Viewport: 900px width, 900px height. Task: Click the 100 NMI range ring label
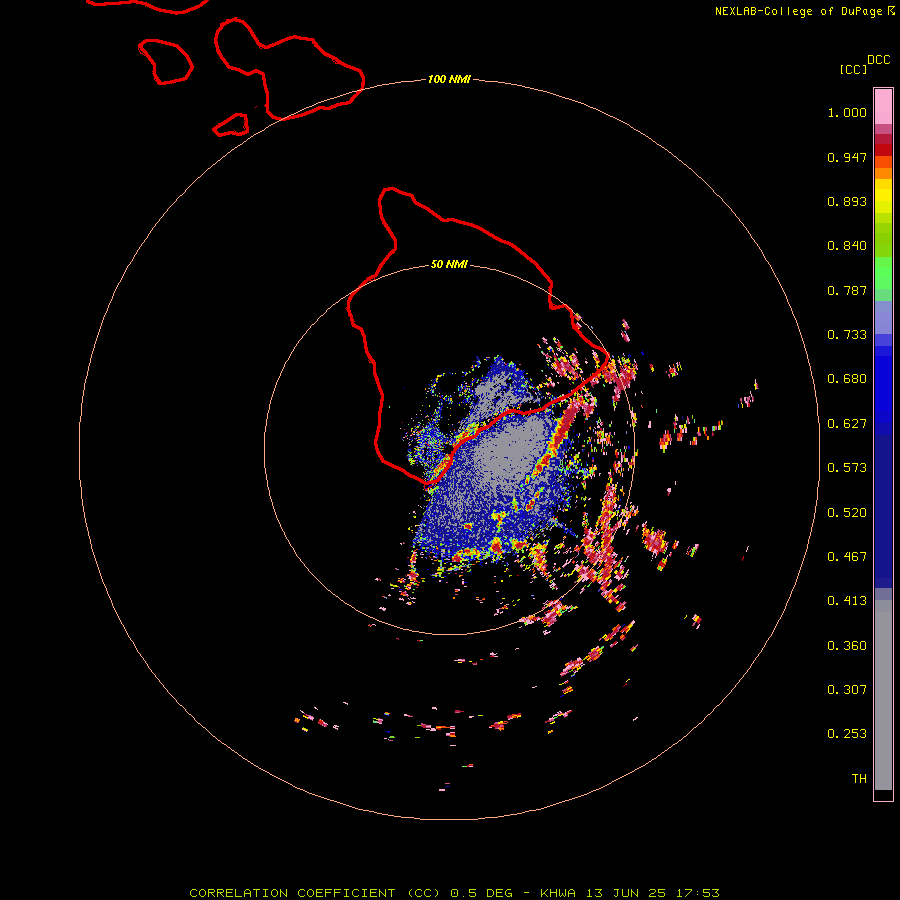[x=449, y=79]
